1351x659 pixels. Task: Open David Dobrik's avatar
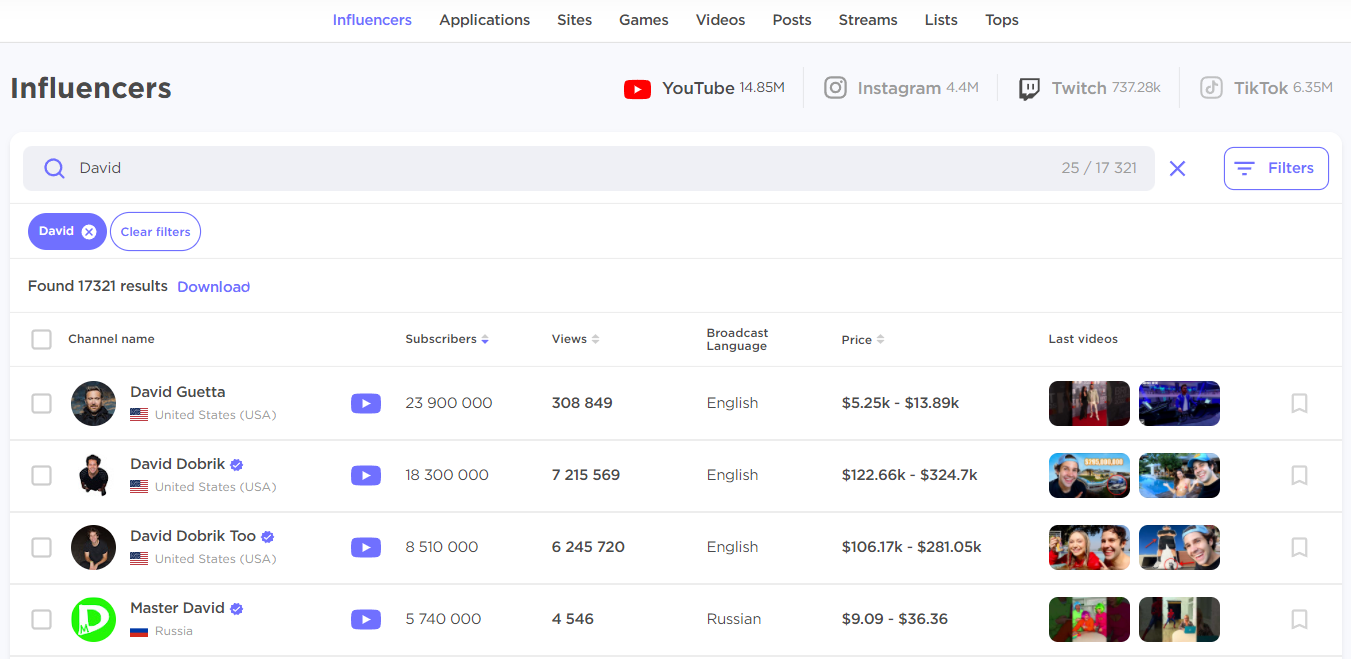(x=94, y=476)
